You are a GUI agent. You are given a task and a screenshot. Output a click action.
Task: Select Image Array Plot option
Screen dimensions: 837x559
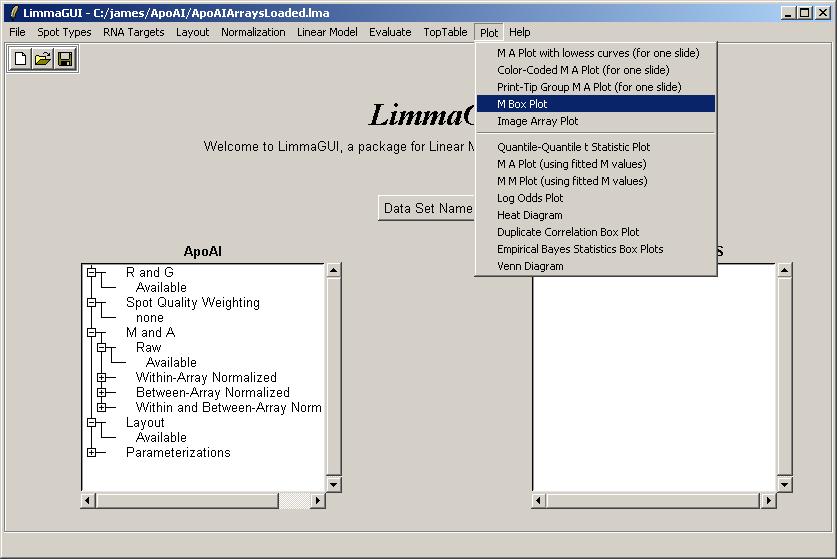click(537, 121)
